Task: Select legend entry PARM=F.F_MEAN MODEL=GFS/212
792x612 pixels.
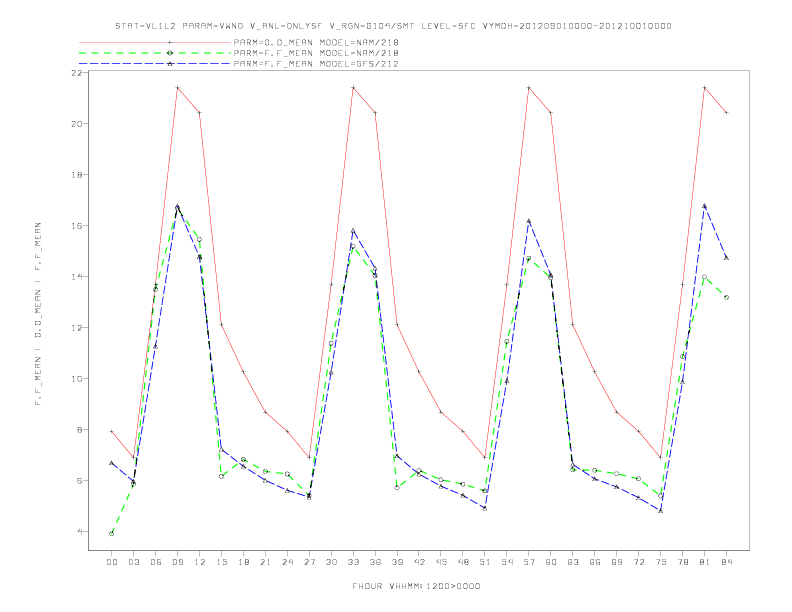Action: (x=316, y=64)
